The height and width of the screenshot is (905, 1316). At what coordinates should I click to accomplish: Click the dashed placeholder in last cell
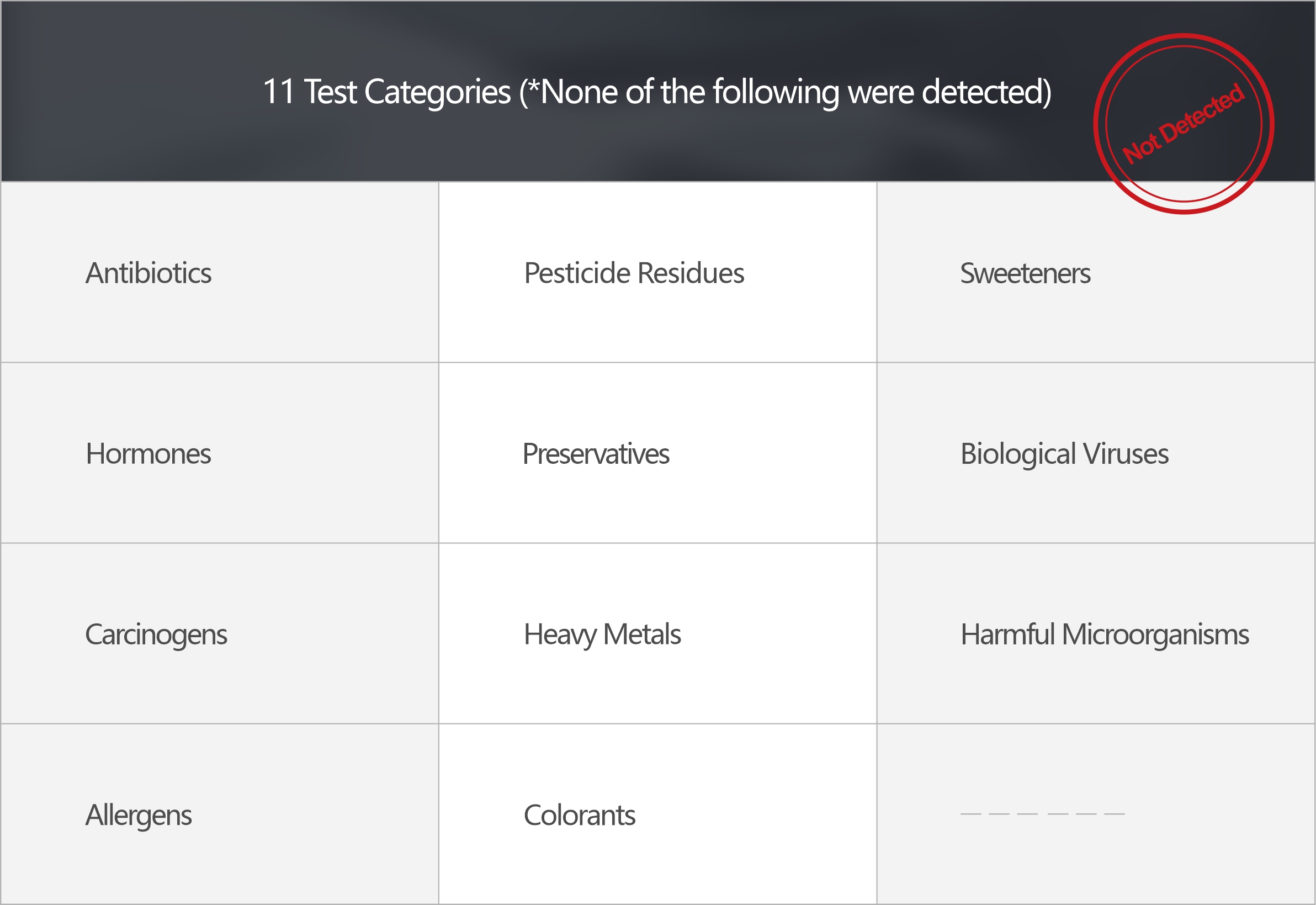click(1042, 814)
